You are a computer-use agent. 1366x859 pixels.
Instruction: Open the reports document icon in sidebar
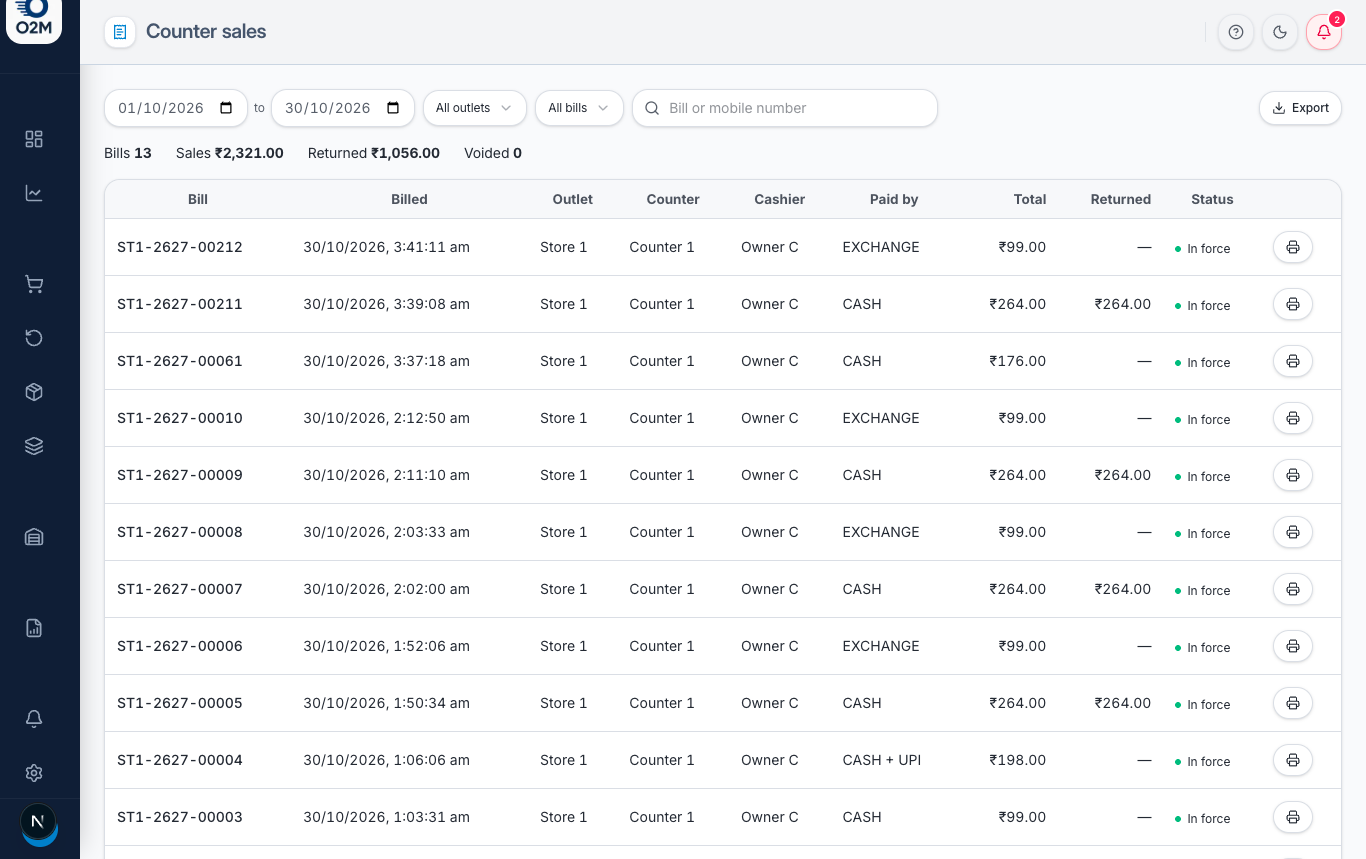[34, 628]
